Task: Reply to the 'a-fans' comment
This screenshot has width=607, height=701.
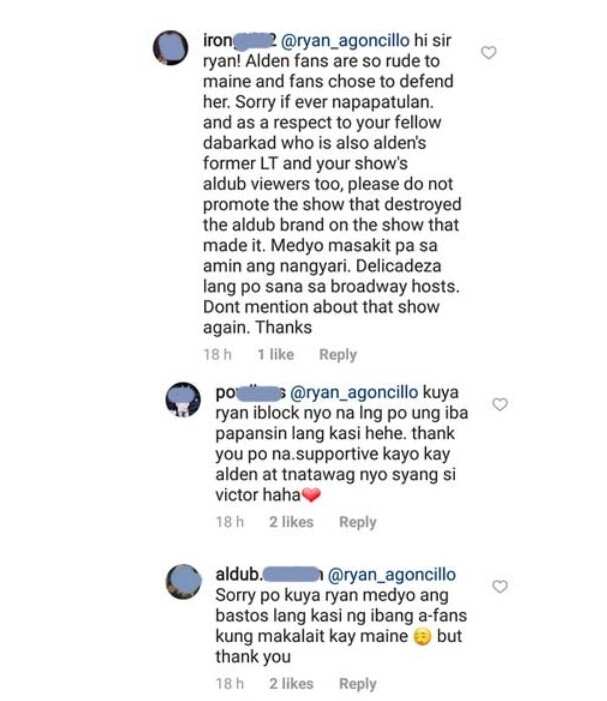Action: click(x=358, y=684)
